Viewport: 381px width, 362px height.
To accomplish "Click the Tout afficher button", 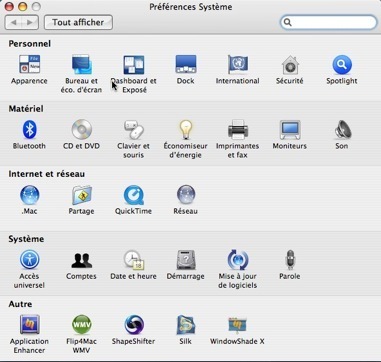I will [x=78, y=22].
